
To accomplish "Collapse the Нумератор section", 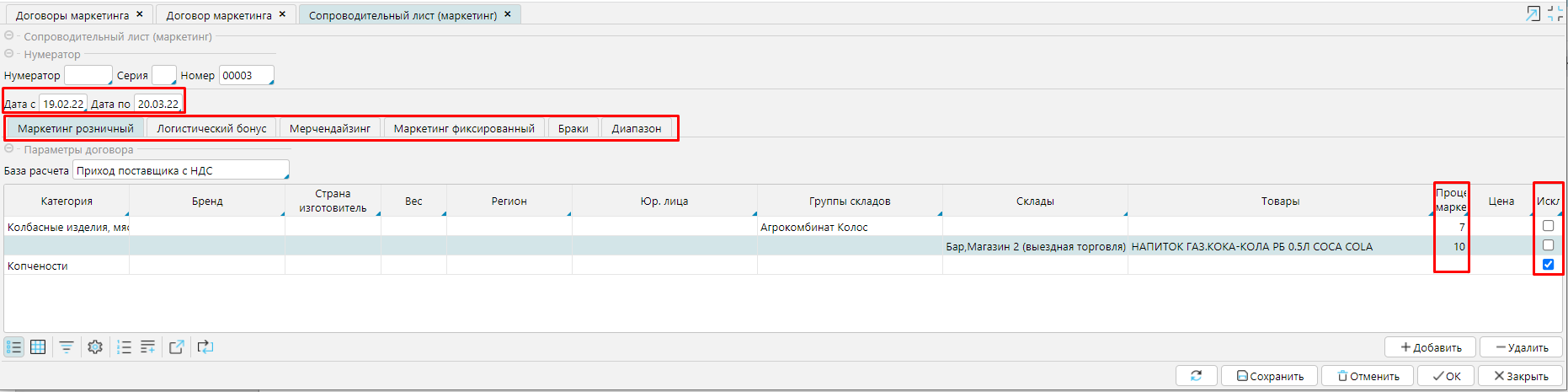I will coord(9,54).
